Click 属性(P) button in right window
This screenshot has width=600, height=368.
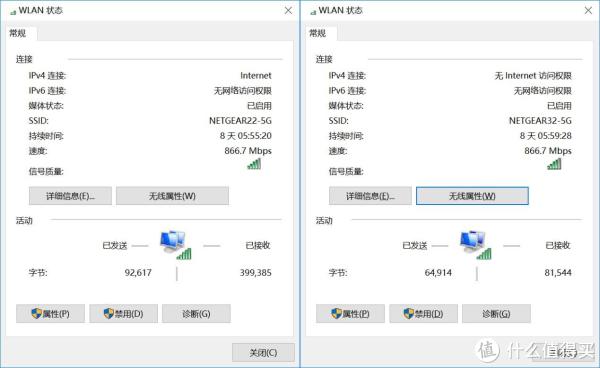click(x=351, y=314)
